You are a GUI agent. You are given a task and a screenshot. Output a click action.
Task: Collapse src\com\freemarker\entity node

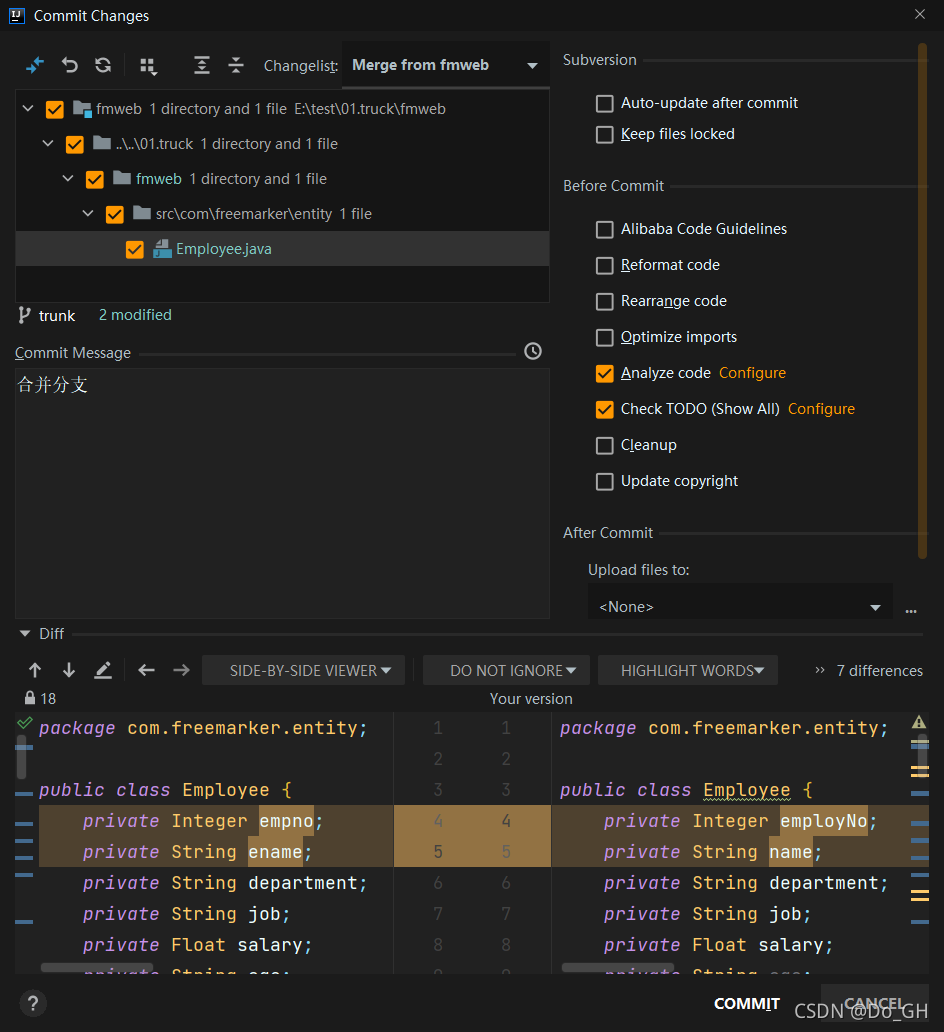coord(88,213)
